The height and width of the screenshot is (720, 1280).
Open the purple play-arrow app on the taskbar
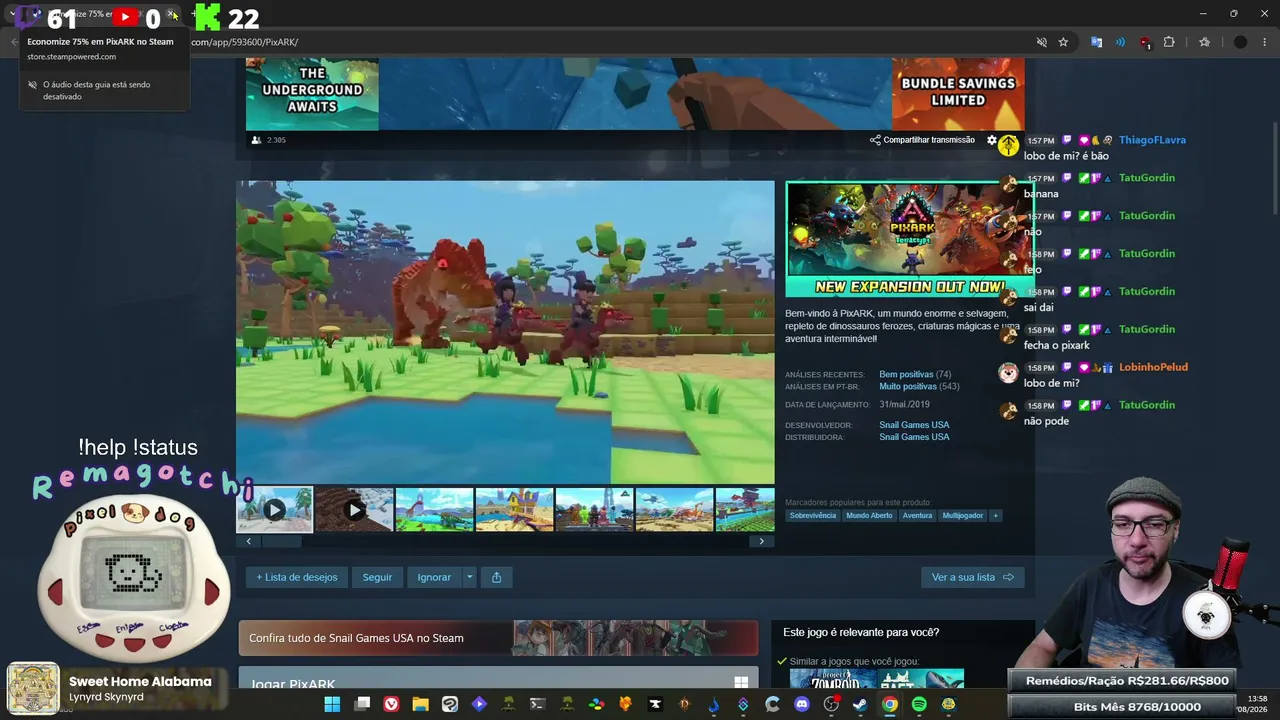tap(479, 704)
